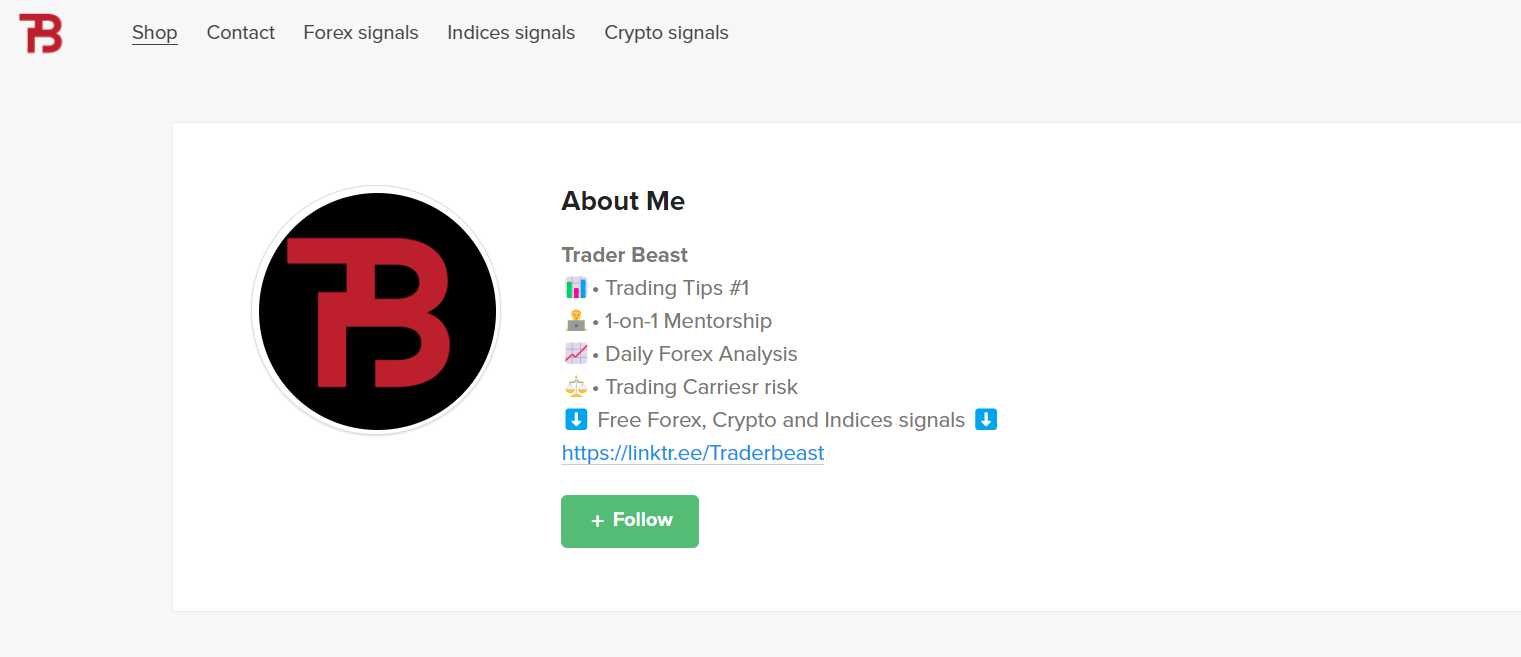Go to the Contact page
The height and width of the screenshot is (657, 1521).
pyautogui.click(x=240, y=33)
